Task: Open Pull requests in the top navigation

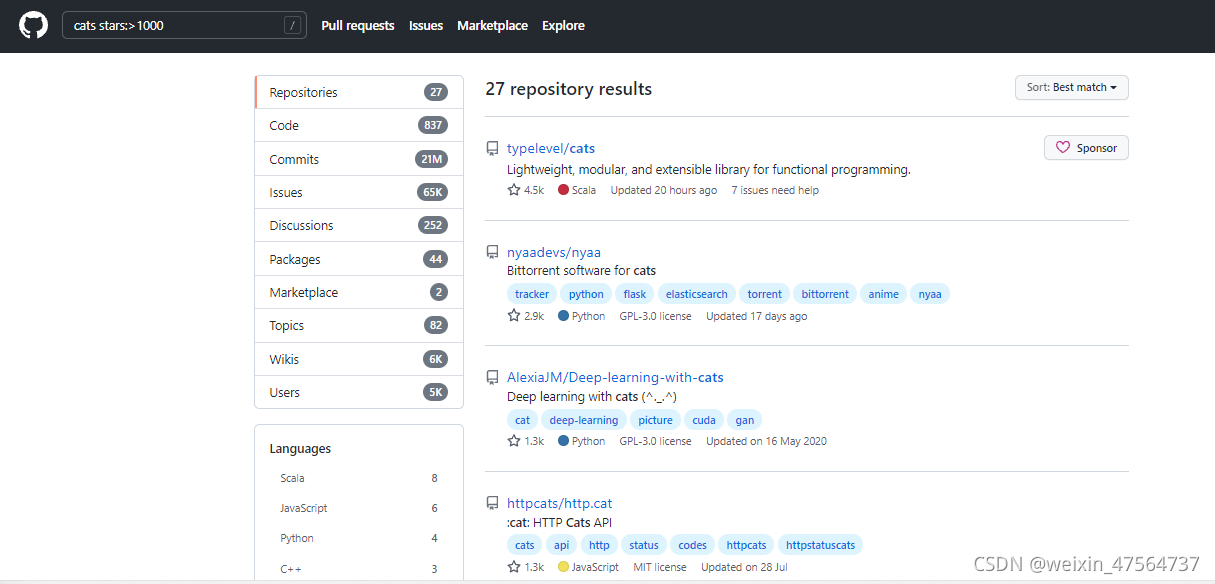Action: [x=358, y=26]
